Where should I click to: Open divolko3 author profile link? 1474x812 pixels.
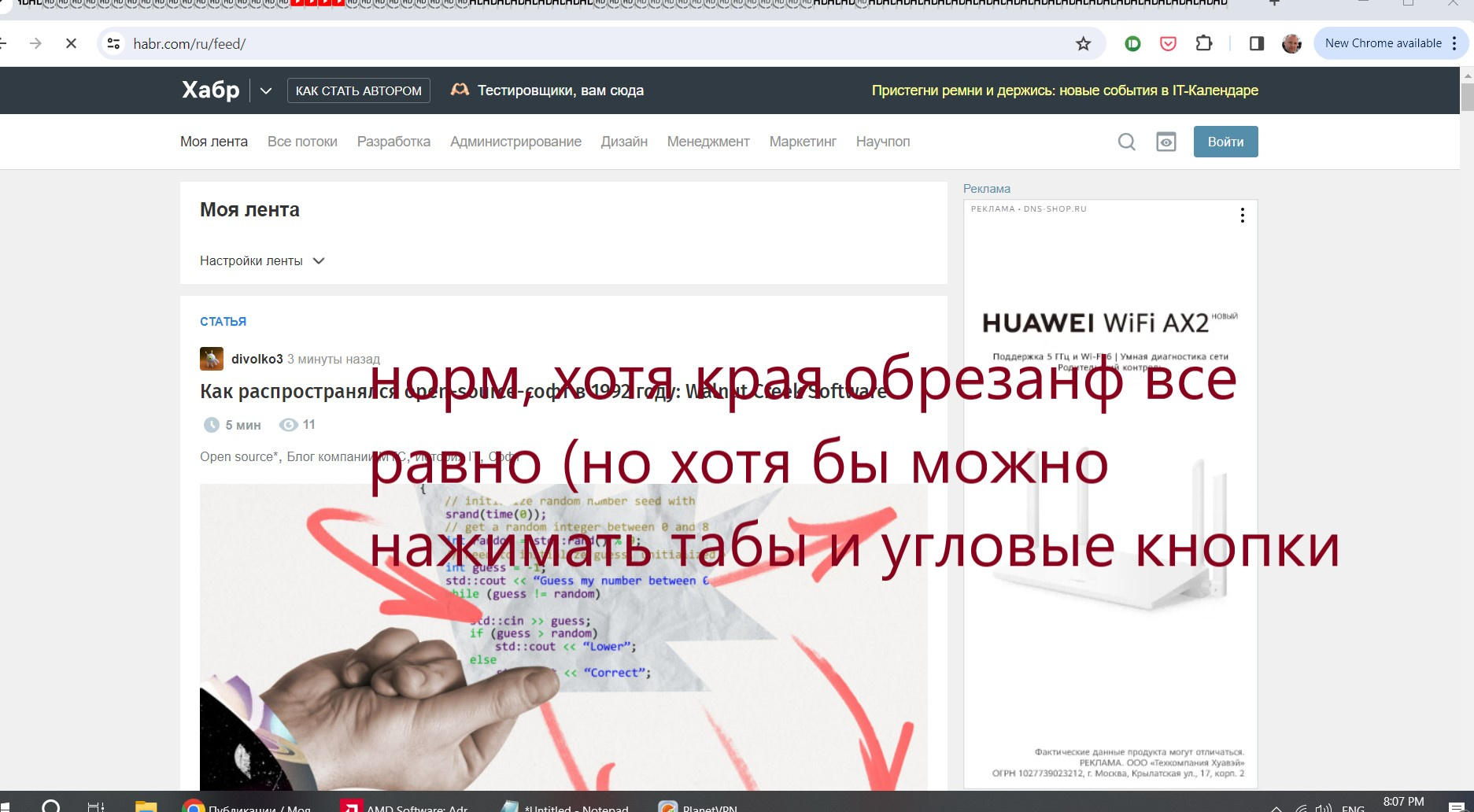pos(257,359)
